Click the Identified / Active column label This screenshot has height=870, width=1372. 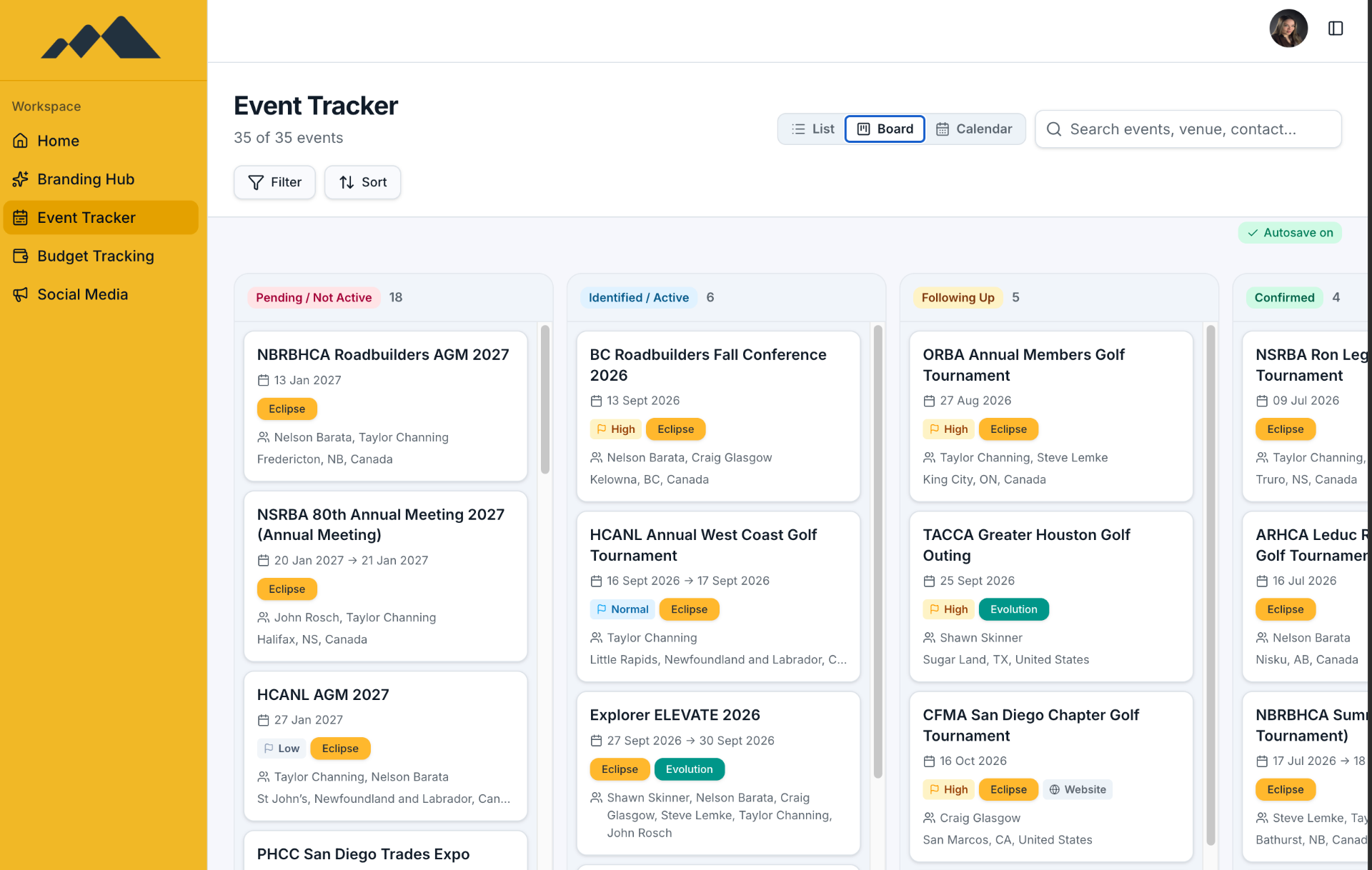pyautogui.click(x=639, y=298)
